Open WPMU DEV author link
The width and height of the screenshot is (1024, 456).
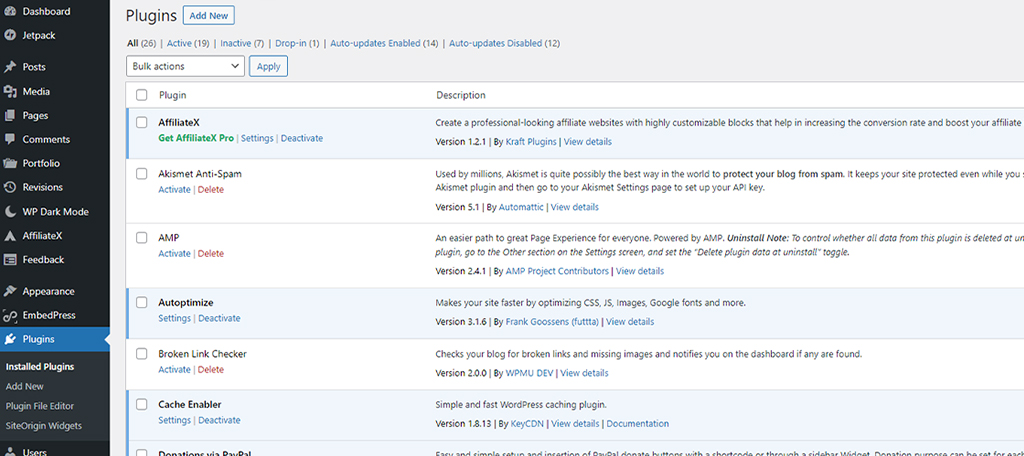coord(529,373)
